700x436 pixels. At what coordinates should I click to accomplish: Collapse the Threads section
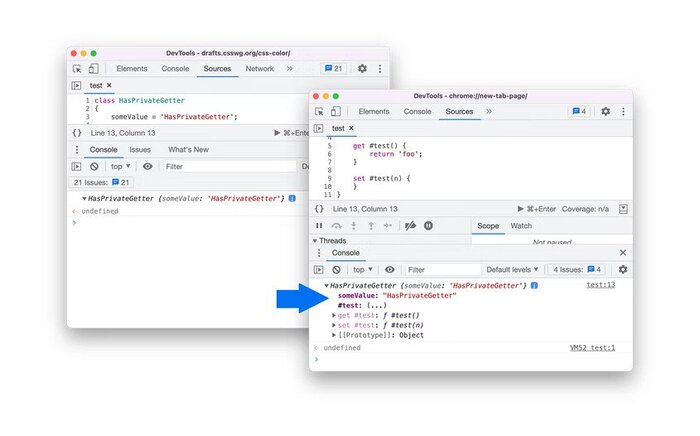[315, 241]
